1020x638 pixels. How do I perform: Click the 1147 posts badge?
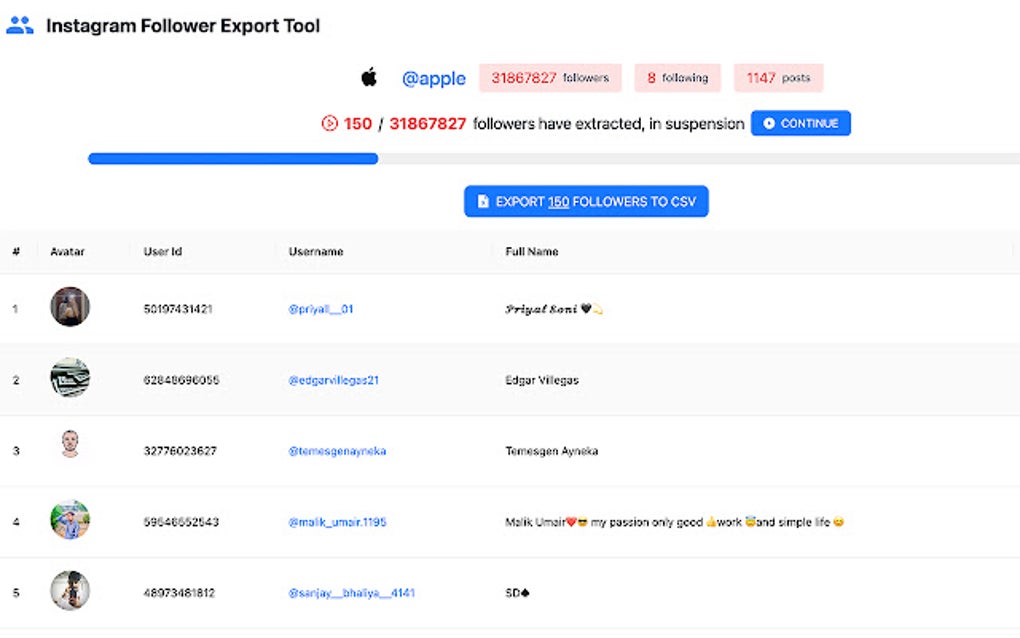pos(778,78)
